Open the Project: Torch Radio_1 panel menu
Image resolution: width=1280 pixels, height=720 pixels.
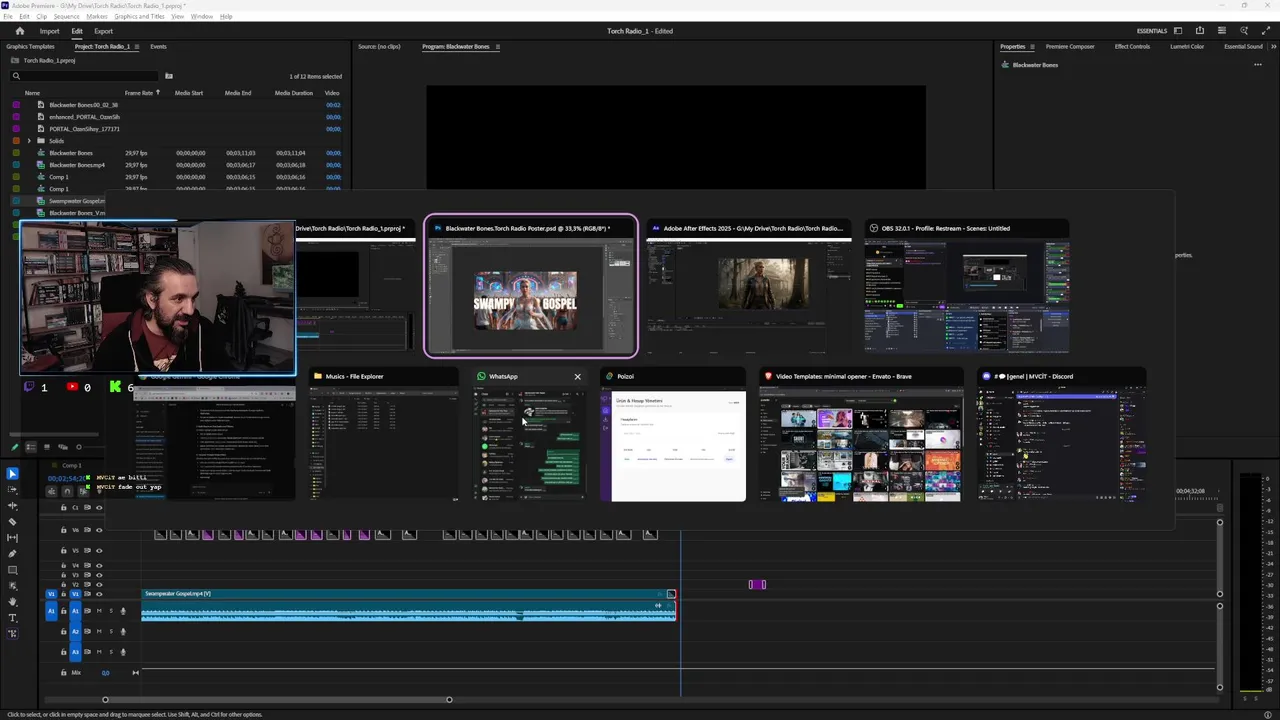[137, 46]
